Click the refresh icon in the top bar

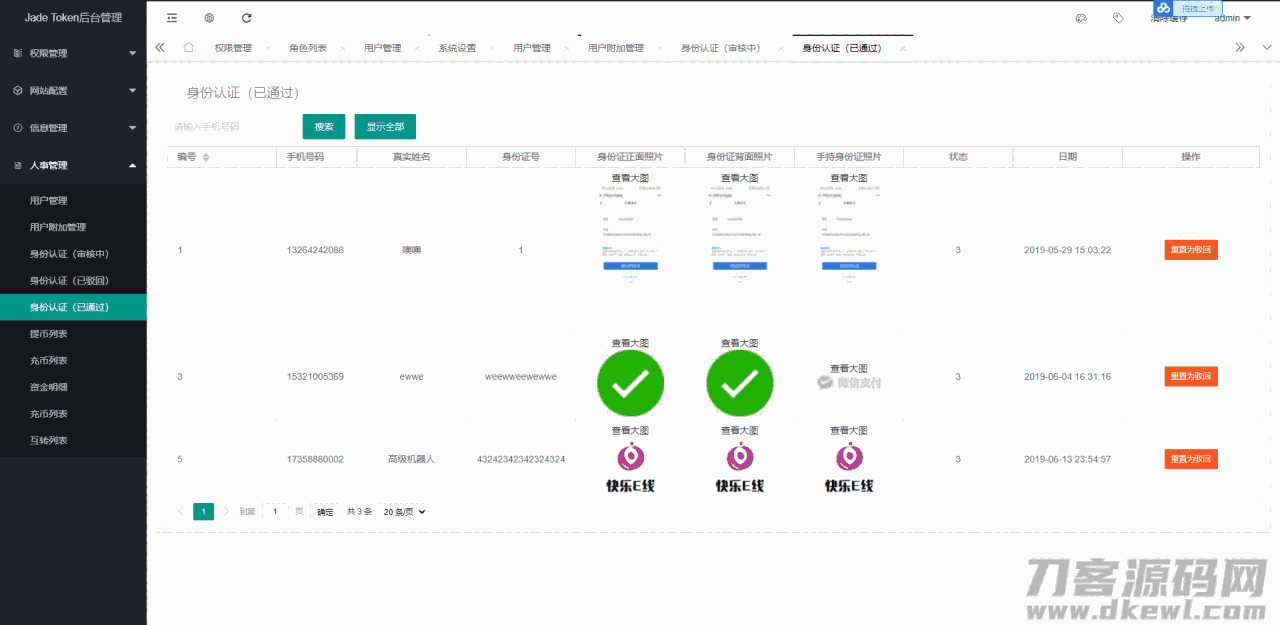[244, 18]
